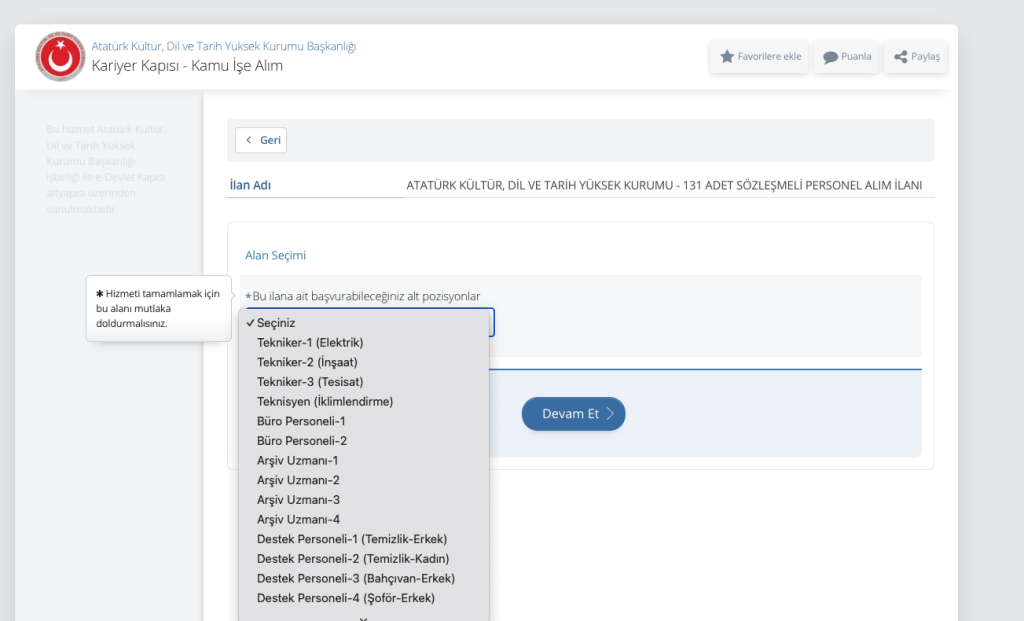
Task: Select Destek Personeli-1 (Temizlik-Erkek)
Action: click(351, 539)
